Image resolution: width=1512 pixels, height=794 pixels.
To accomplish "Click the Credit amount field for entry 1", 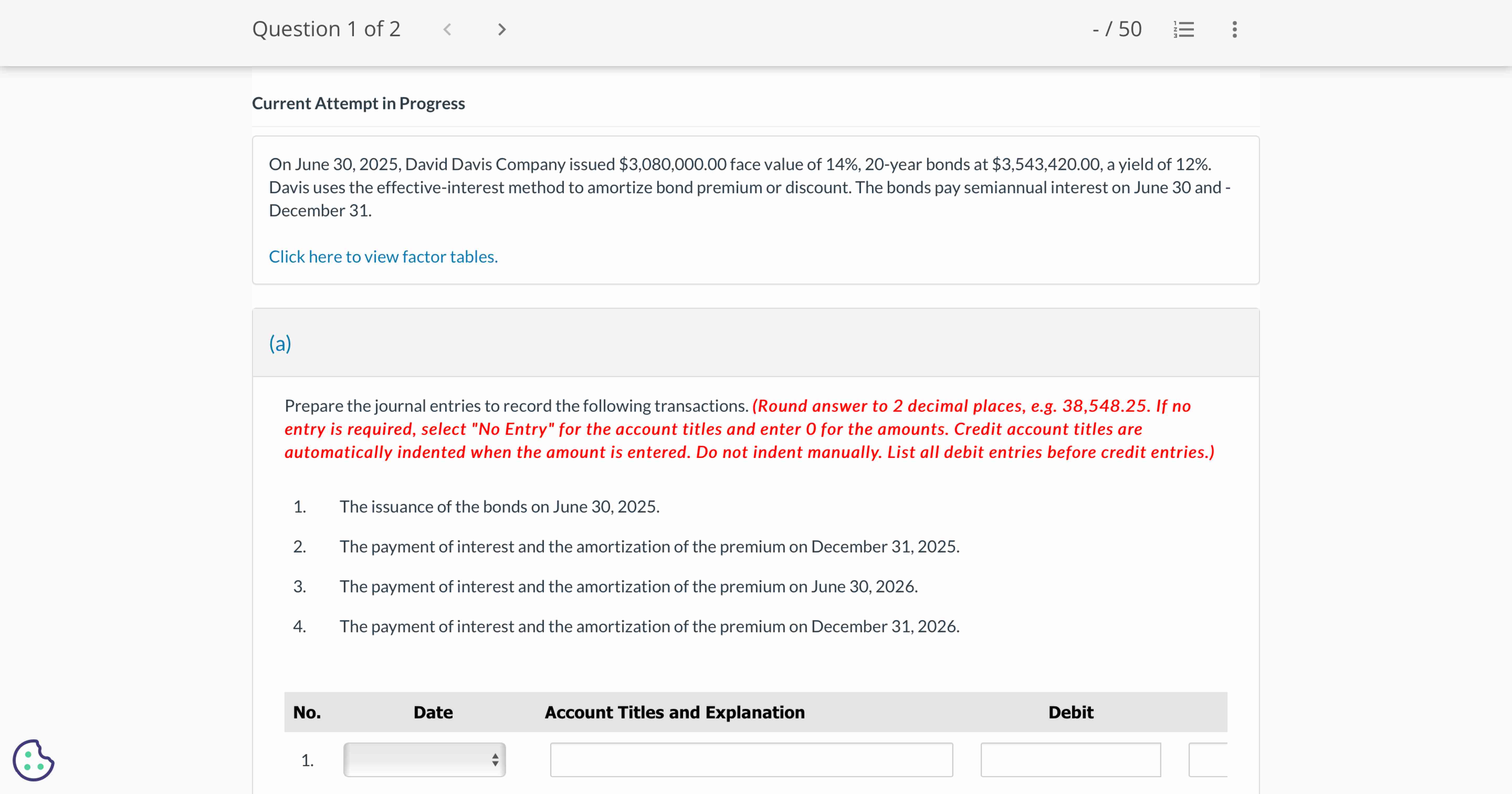I will (x=1208, y=760).
